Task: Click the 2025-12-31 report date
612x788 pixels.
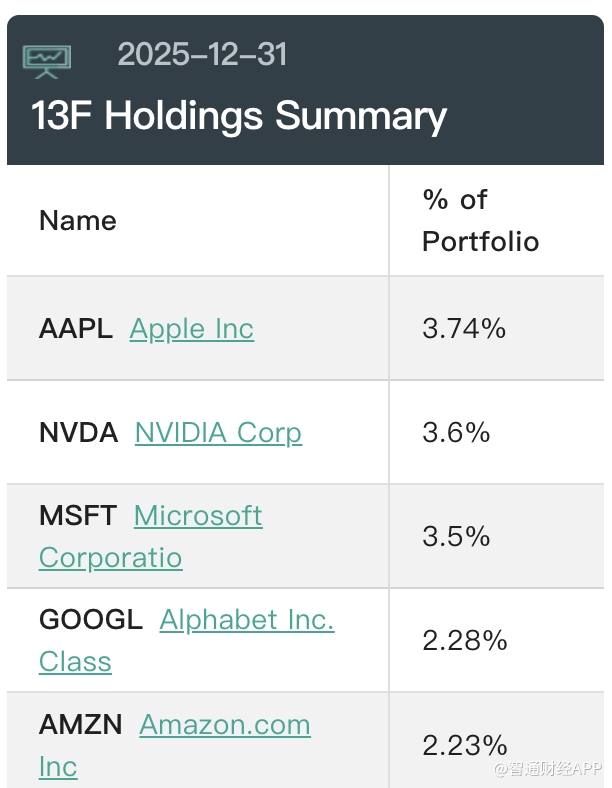Action: pos(202,54)
